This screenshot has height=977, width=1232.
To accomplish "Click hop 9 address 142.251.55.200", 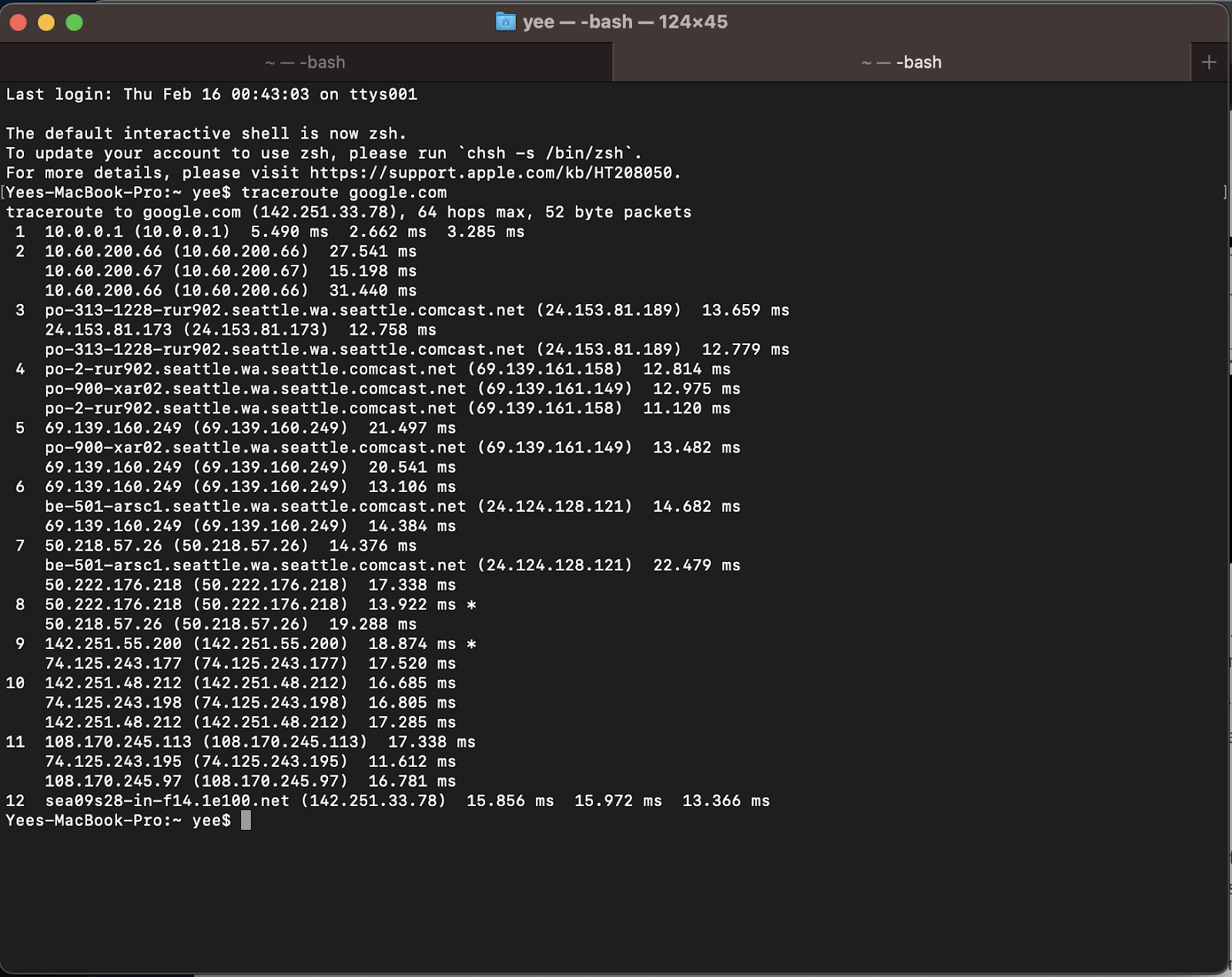I will tap(113, 644).
